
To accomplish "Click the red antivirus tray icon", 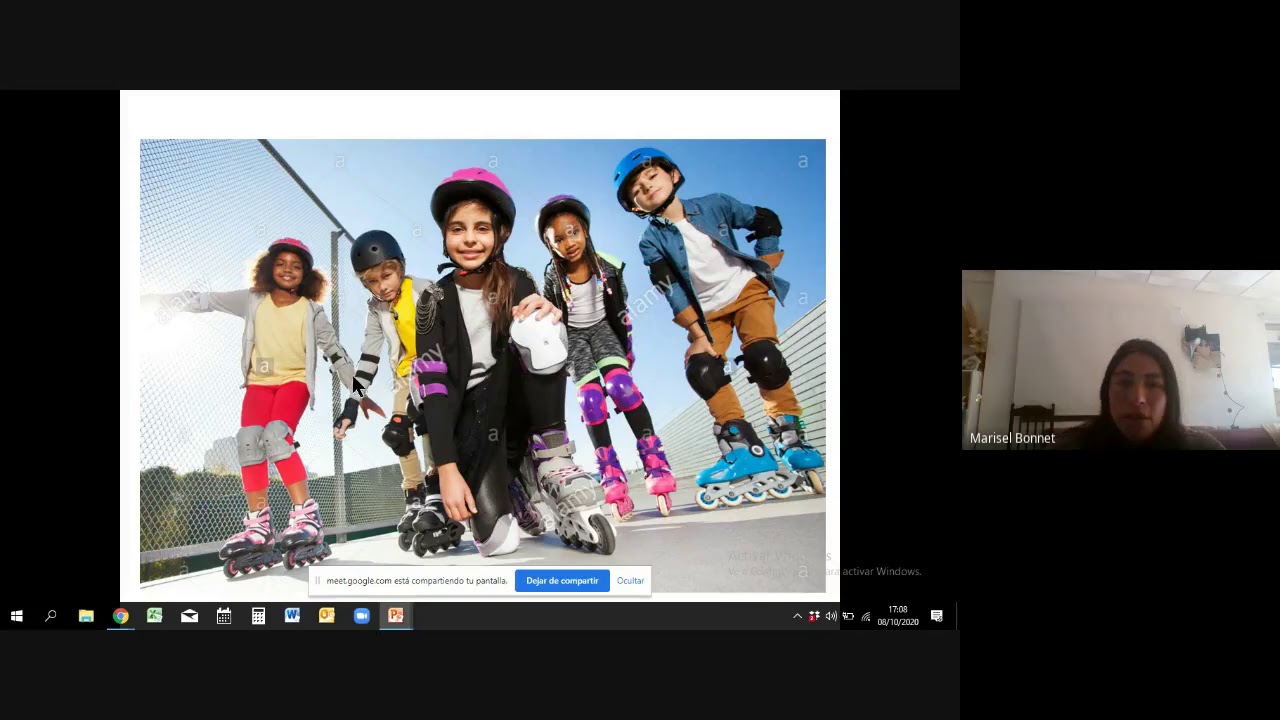I will tap(814, 616).
